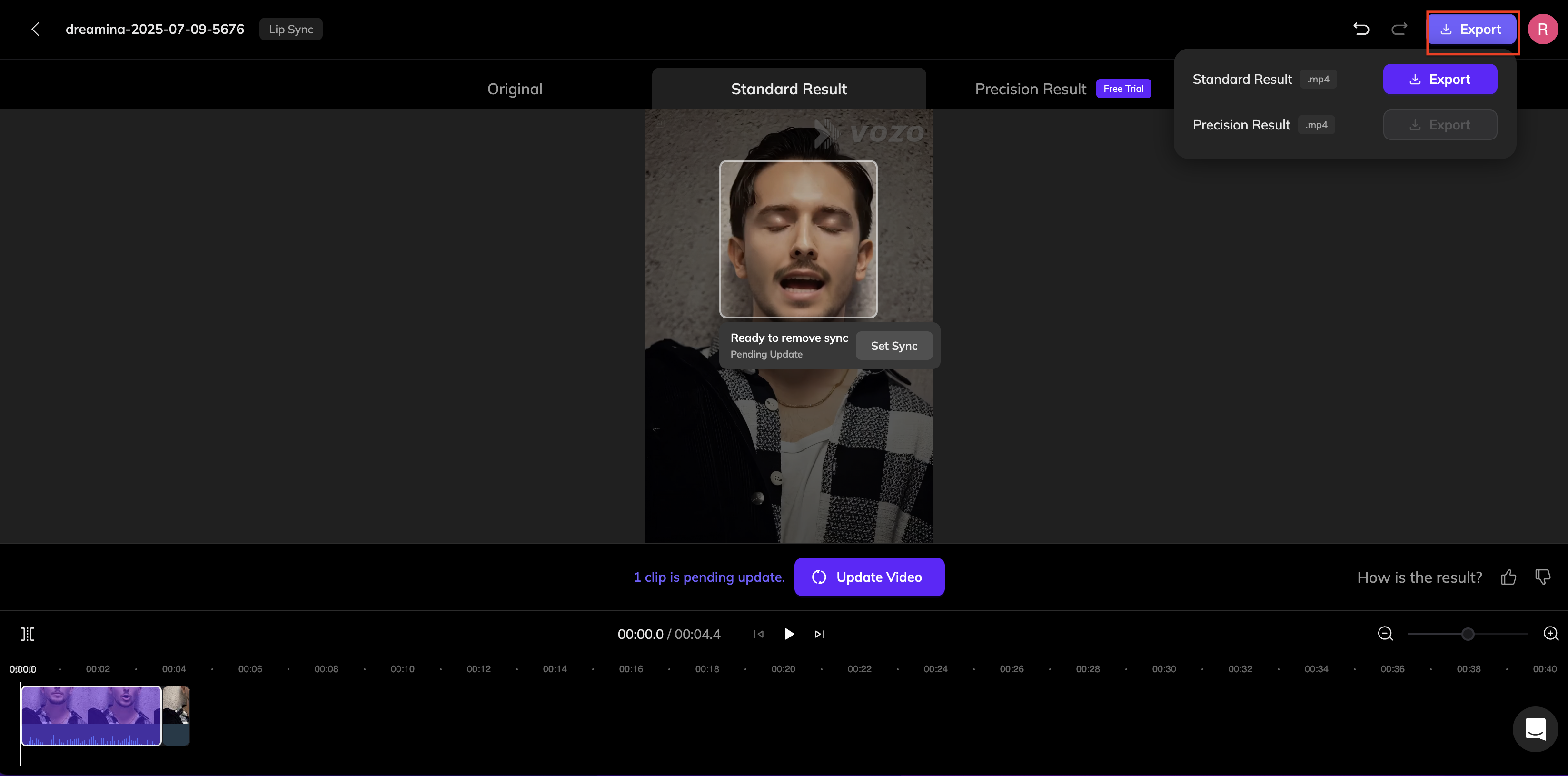Select the video clip thumbnail on the timeline
The width and height of the screenshot is (1568, 776).
pyautogui.click(x=91, y=716)
